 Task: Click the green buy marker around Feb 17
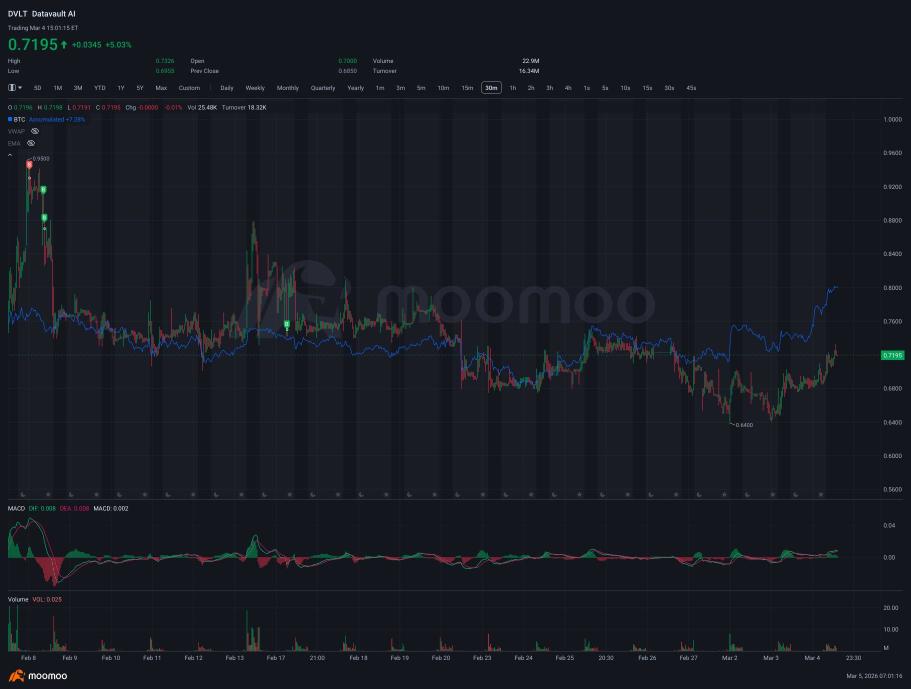(x=286, y=324)
